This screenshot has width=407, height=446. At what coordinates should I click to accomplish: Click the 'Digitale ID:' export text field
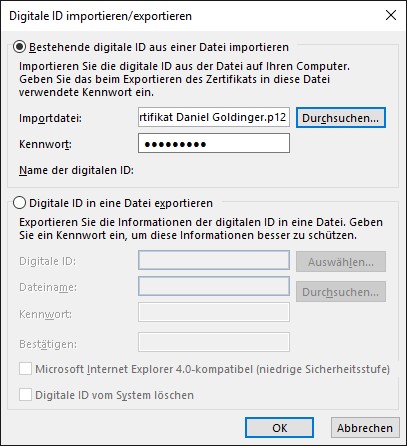214,260
